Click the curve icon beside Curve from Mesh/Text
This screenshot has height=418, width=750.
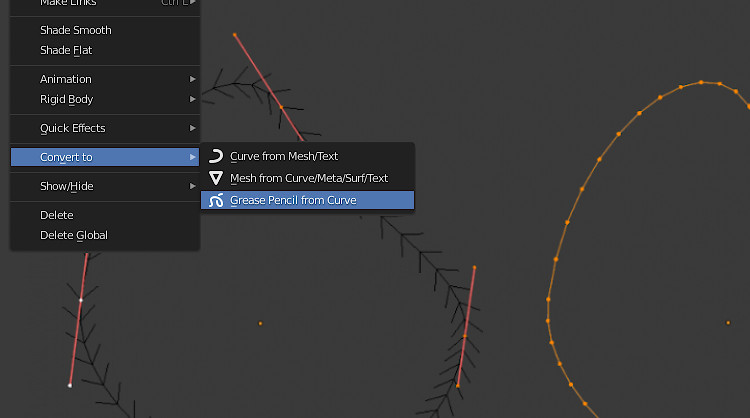pos(215,156)
